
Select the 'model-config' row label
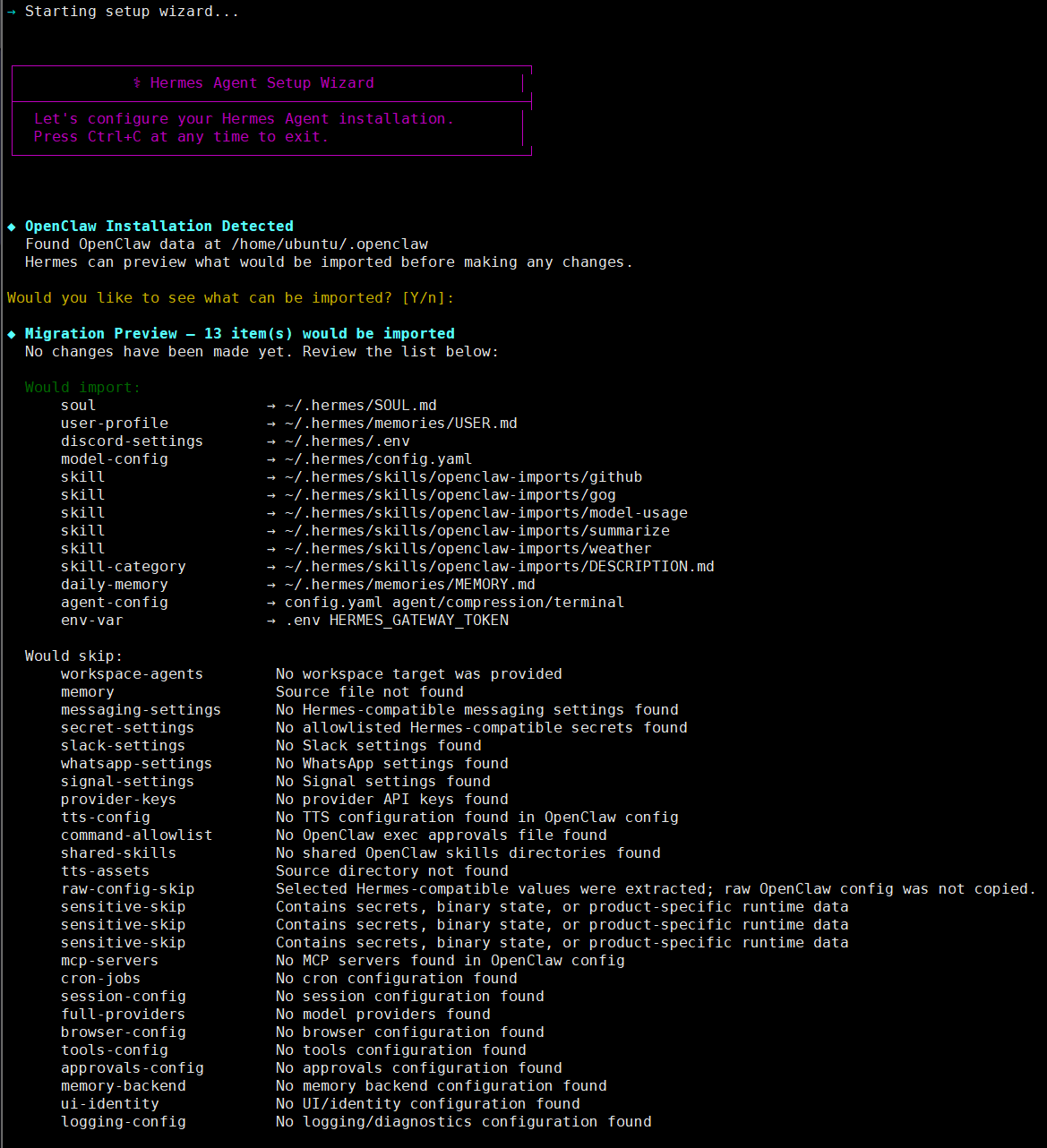115,458
